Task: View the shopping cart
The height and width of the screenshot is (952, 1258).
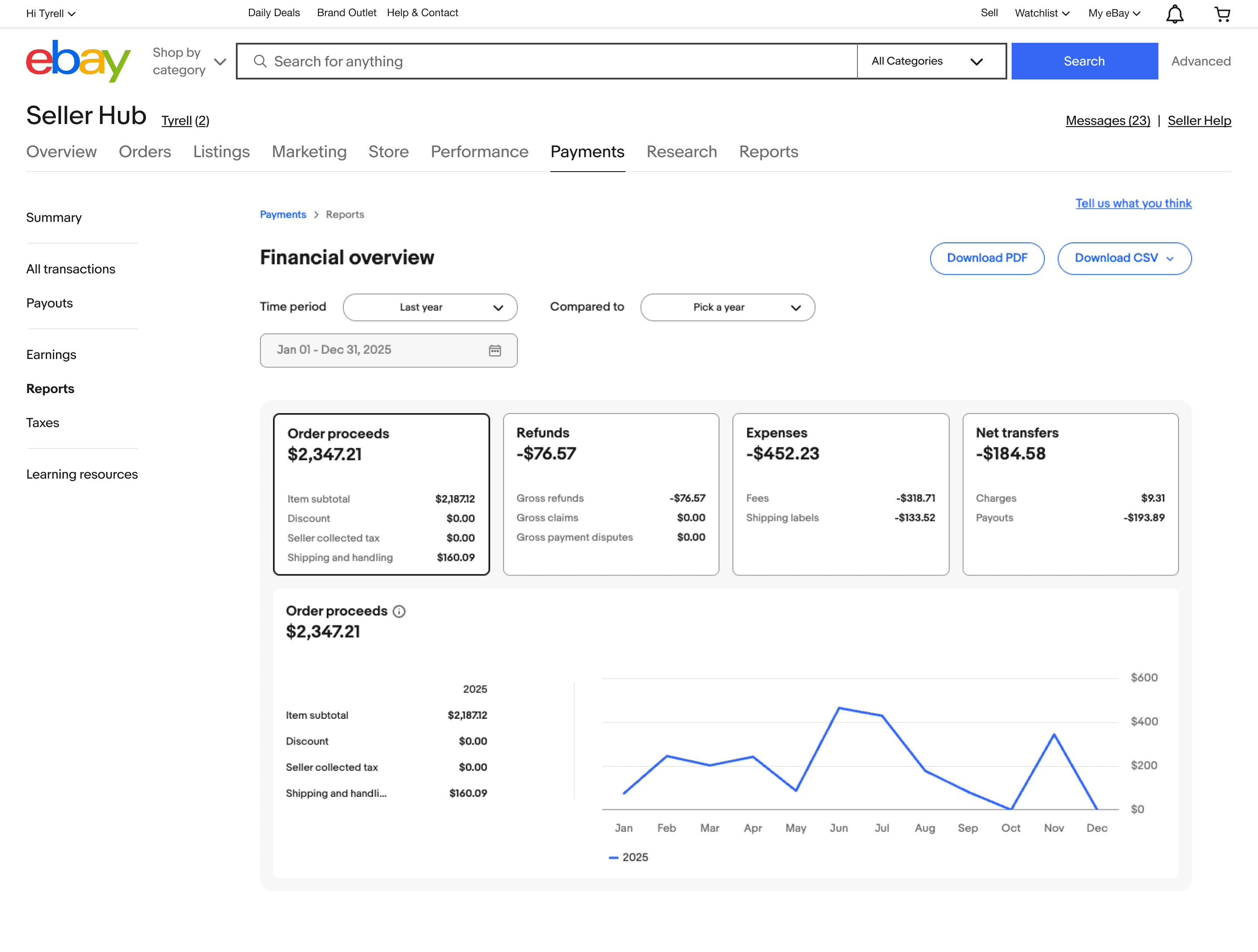Action: click(1222, 13)
